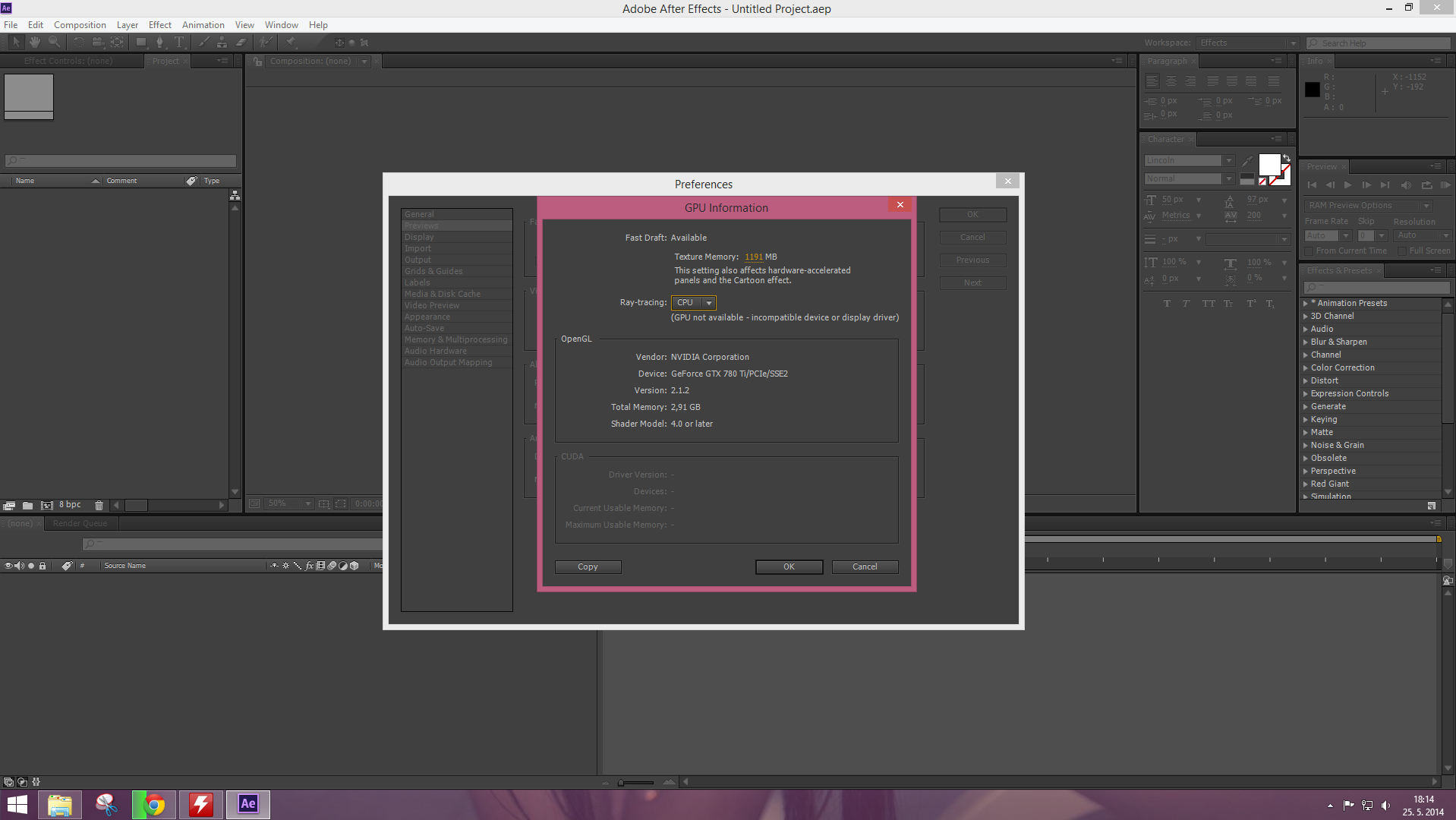Click the lock column icon in timeline
This screenshot has height=820, width=1456.
coord(43,566)
